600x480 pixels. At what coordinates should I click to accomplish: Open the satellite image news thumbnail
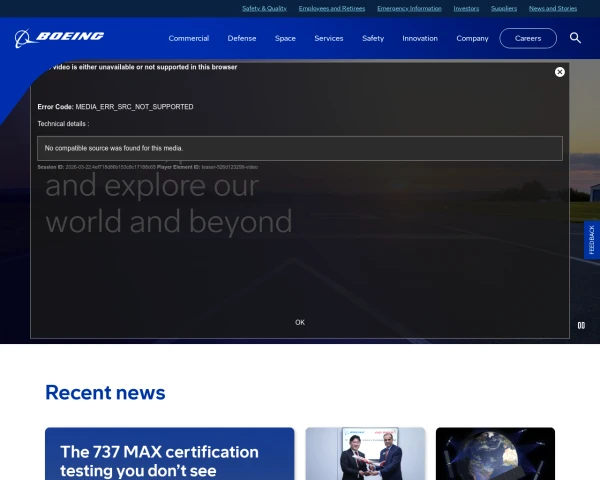pyautogui.click(x=495, y=455)
